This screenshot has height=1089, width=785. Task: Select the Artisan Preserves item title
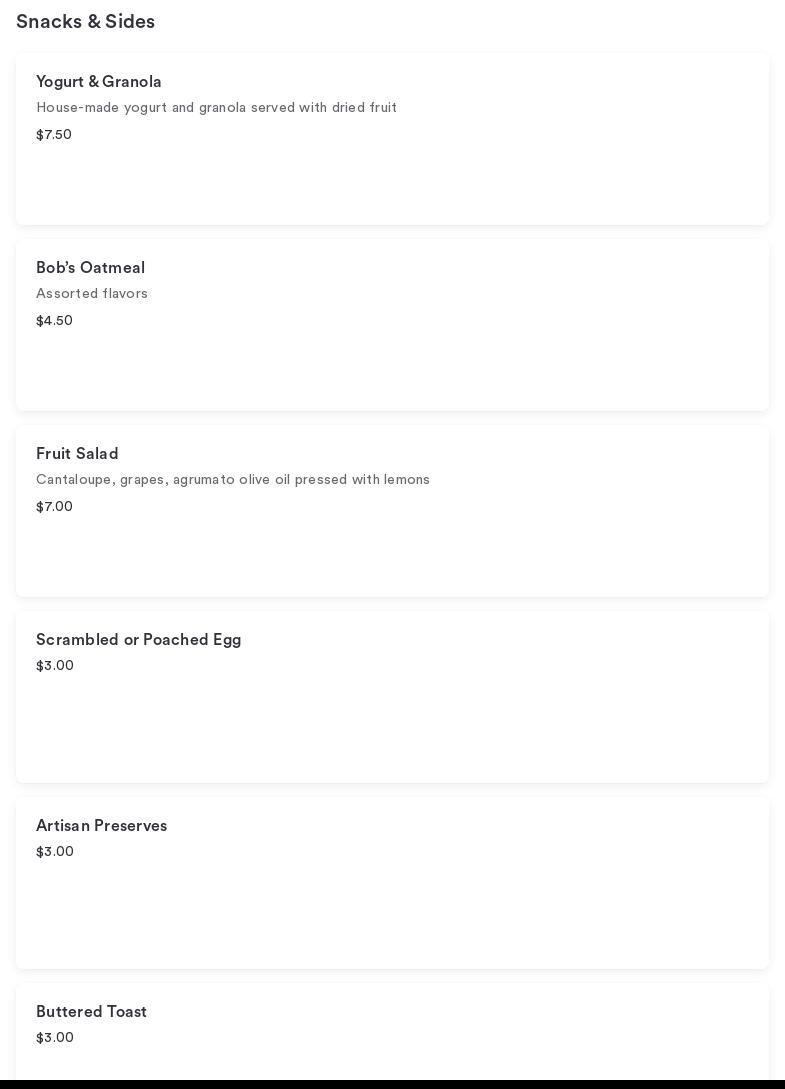point(101,826)
